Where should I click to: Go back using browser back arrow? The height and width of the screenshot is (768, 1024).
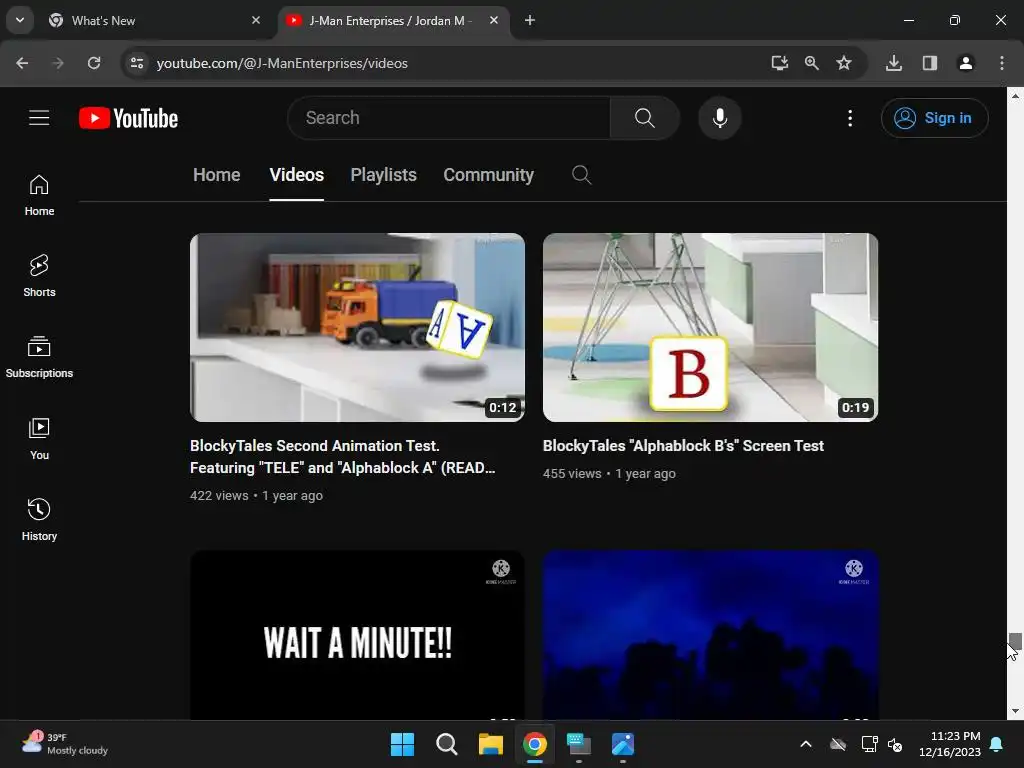point(22,63)
